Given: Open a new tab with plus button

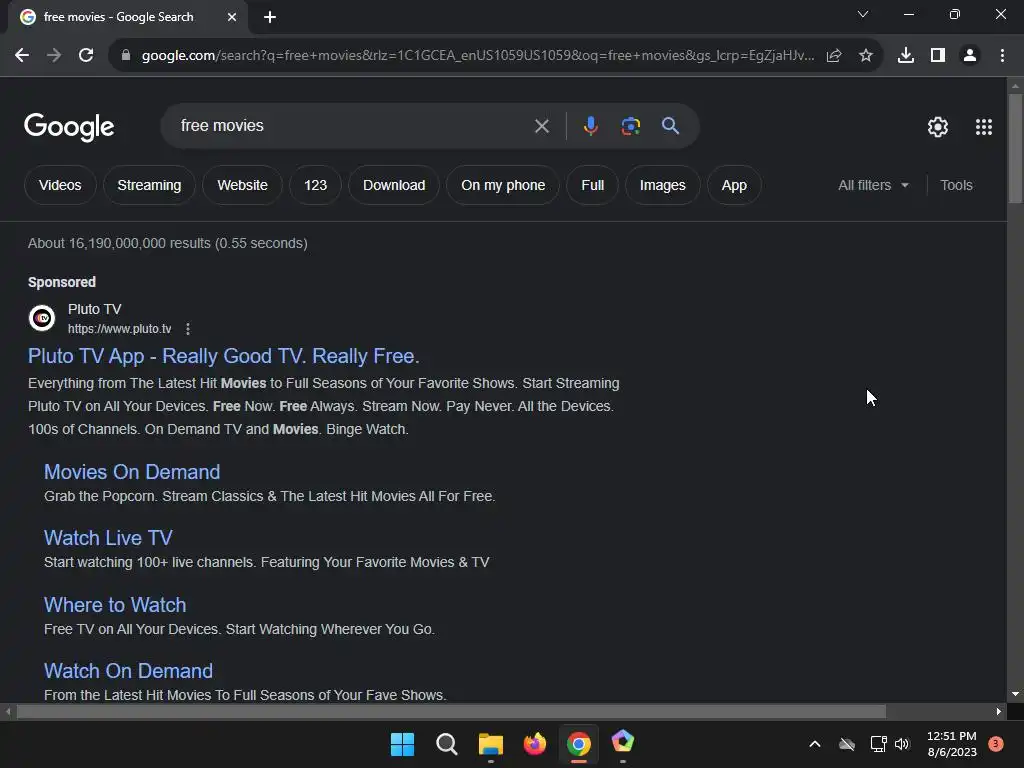Looking at the screenshot, I should [270, 17].
